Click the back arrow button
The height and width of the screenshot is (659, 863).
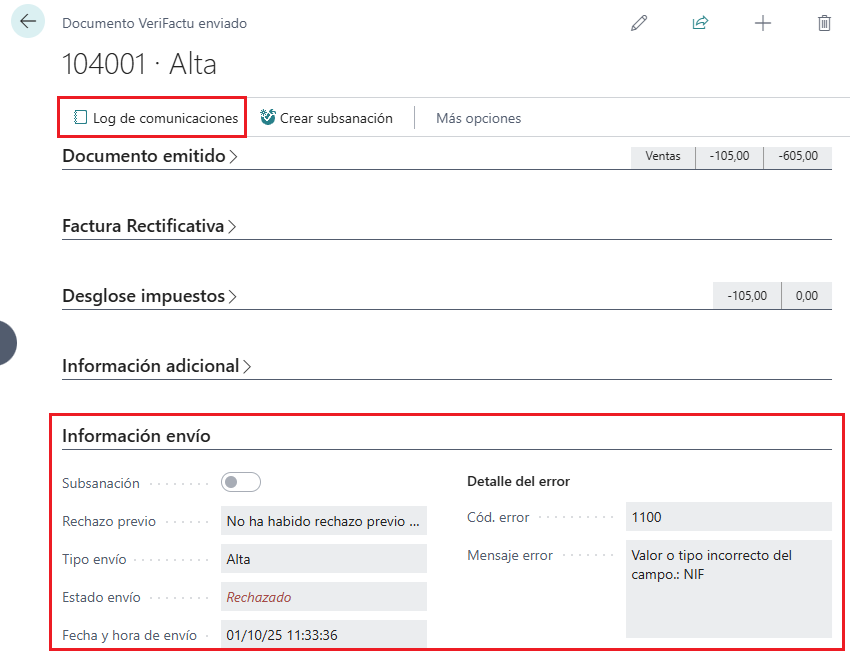click(27, 22)
